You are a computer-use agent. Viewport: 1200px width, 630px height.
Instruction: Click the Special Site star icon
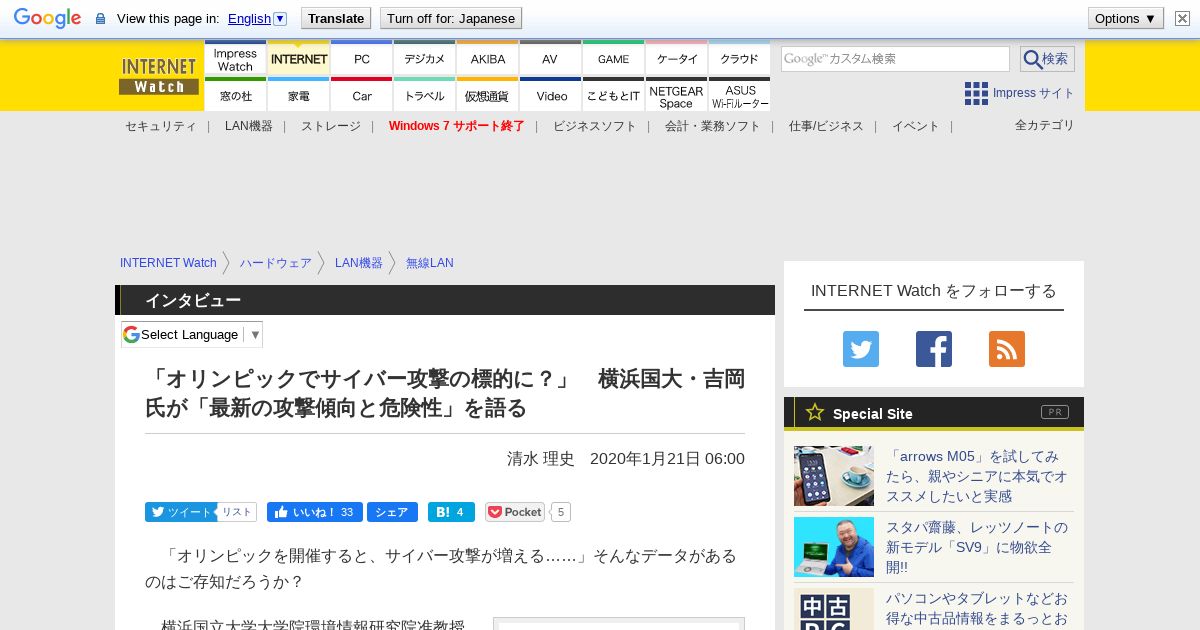tap(815, 412)
